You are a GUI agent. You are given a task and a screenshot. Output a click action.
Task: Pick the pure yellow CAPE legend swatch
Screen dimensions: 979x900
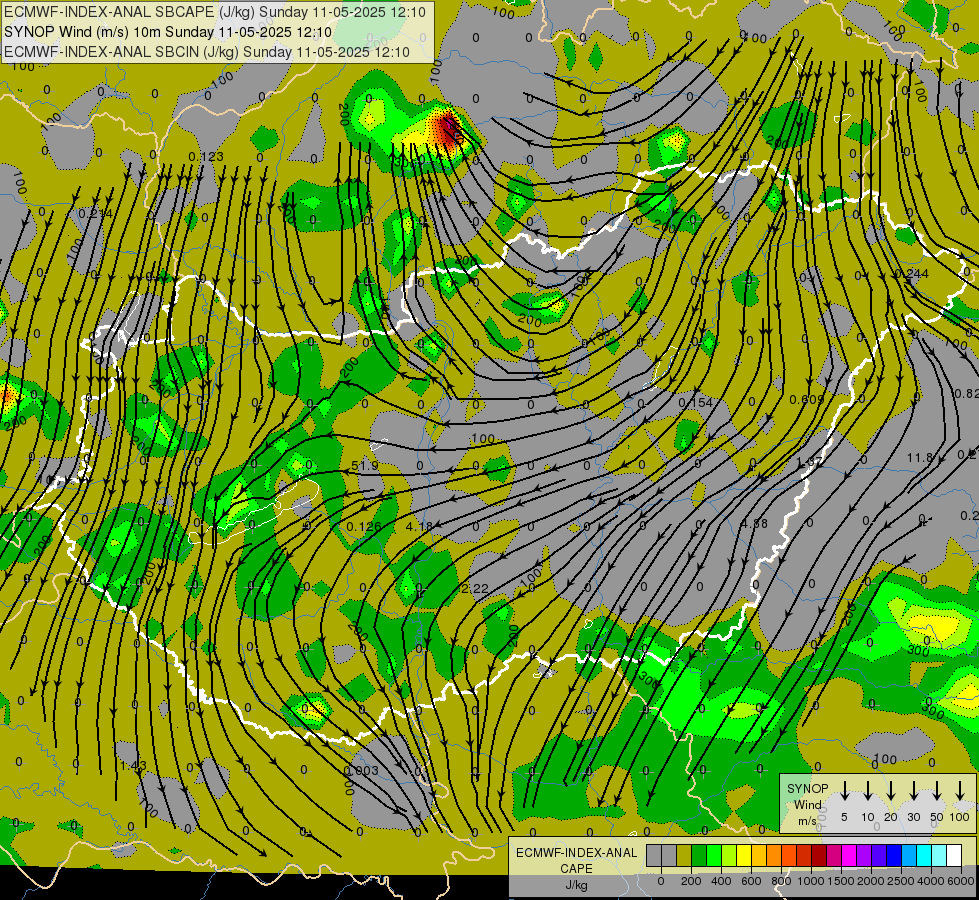click(744, 855)
